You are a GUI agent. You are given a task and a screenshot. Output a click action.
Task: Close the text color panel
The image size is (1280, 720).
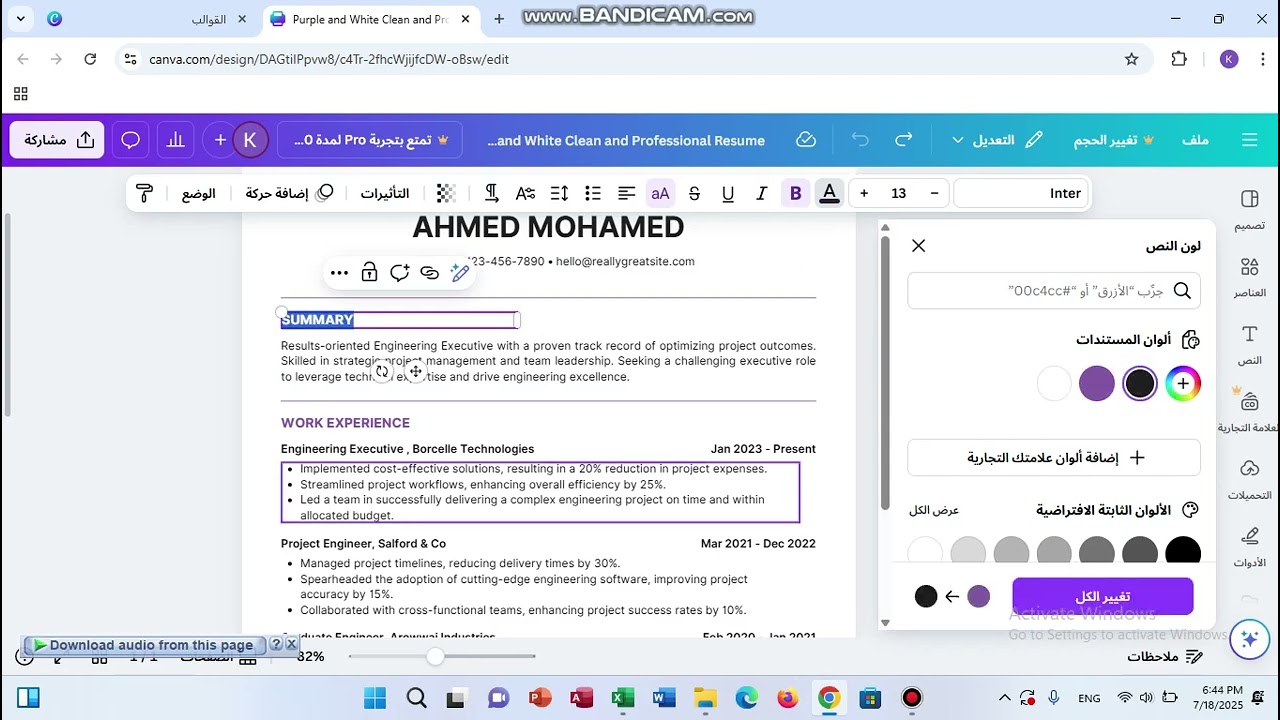(x=918, y=246)
